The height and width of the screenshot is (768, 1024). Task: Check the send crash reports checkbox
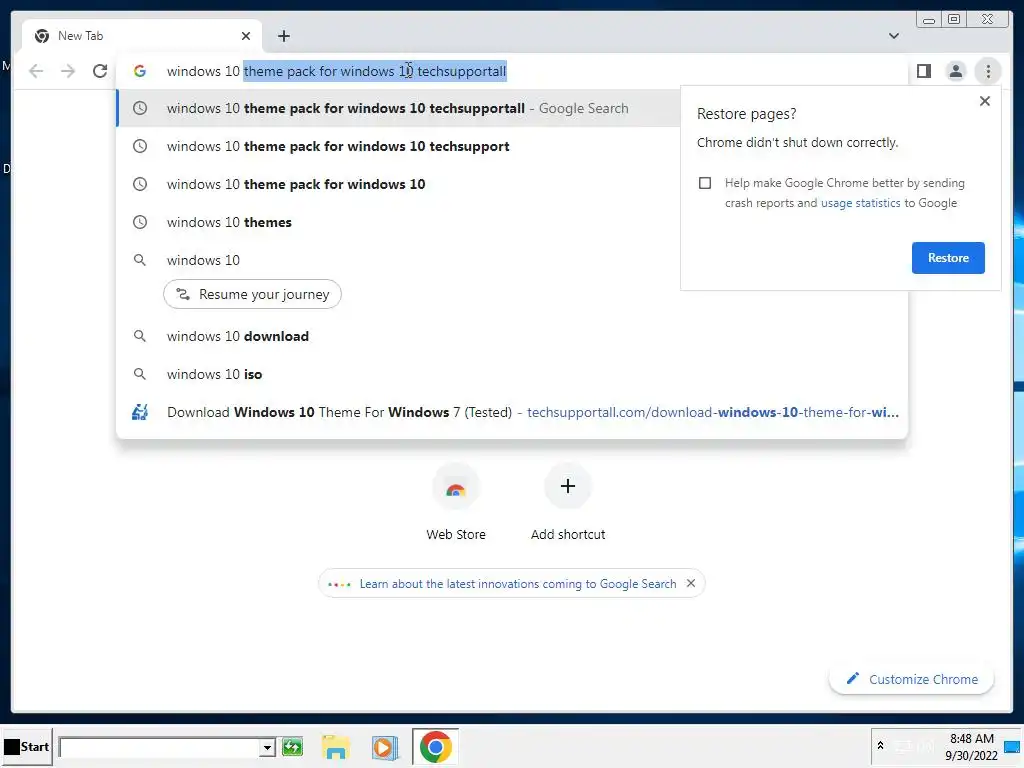pos(705,183)
